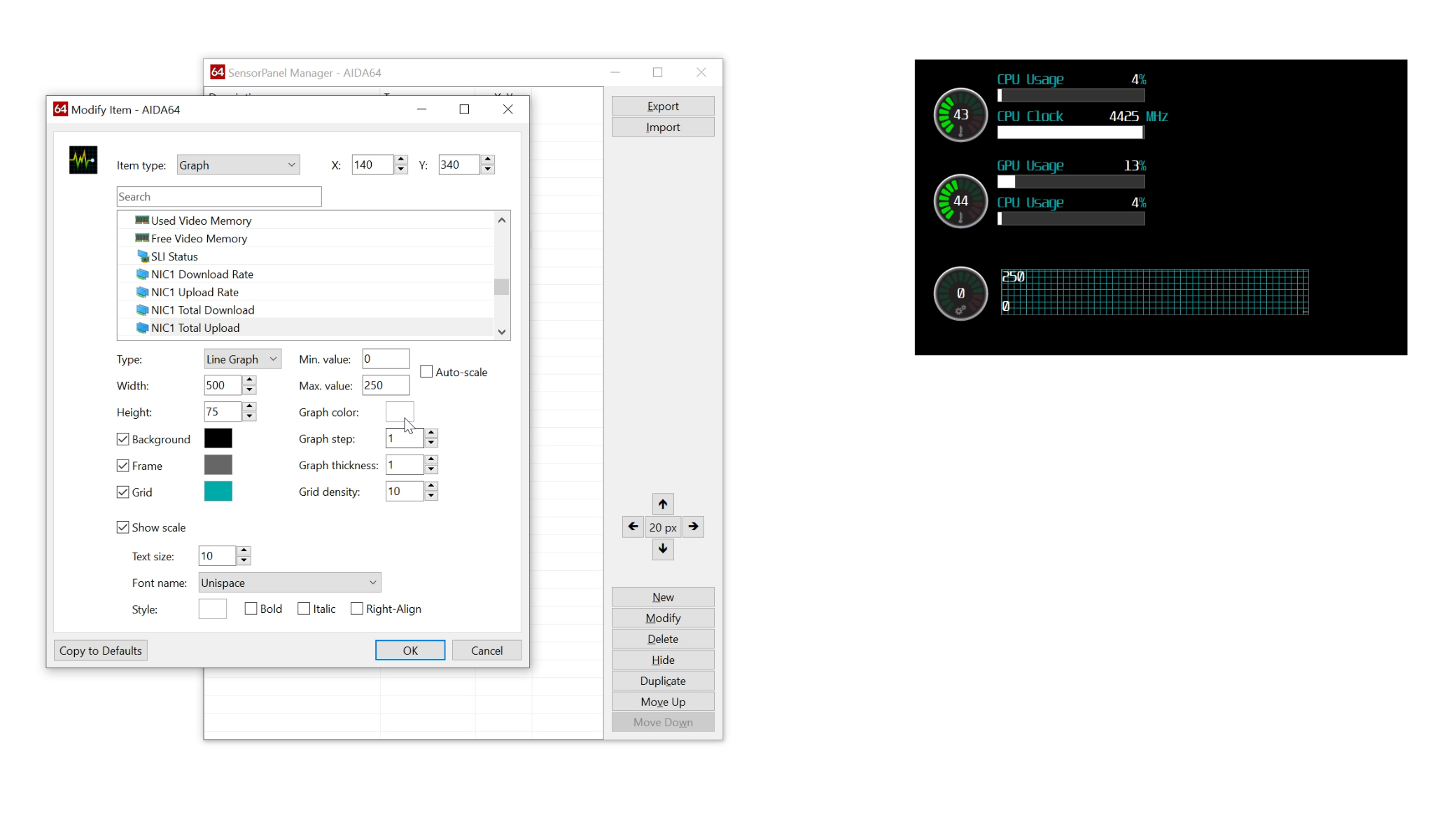This screenshot has width=1456, height=825.
Task: Increase the X position stepper
Action: tap(401, 160)
